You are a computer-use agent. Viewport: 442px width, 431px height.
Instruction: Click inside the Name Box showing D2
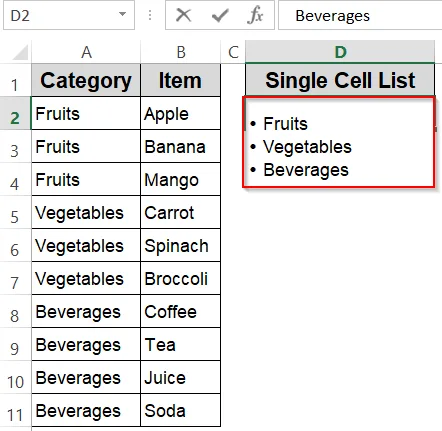(x=60, y=15)
